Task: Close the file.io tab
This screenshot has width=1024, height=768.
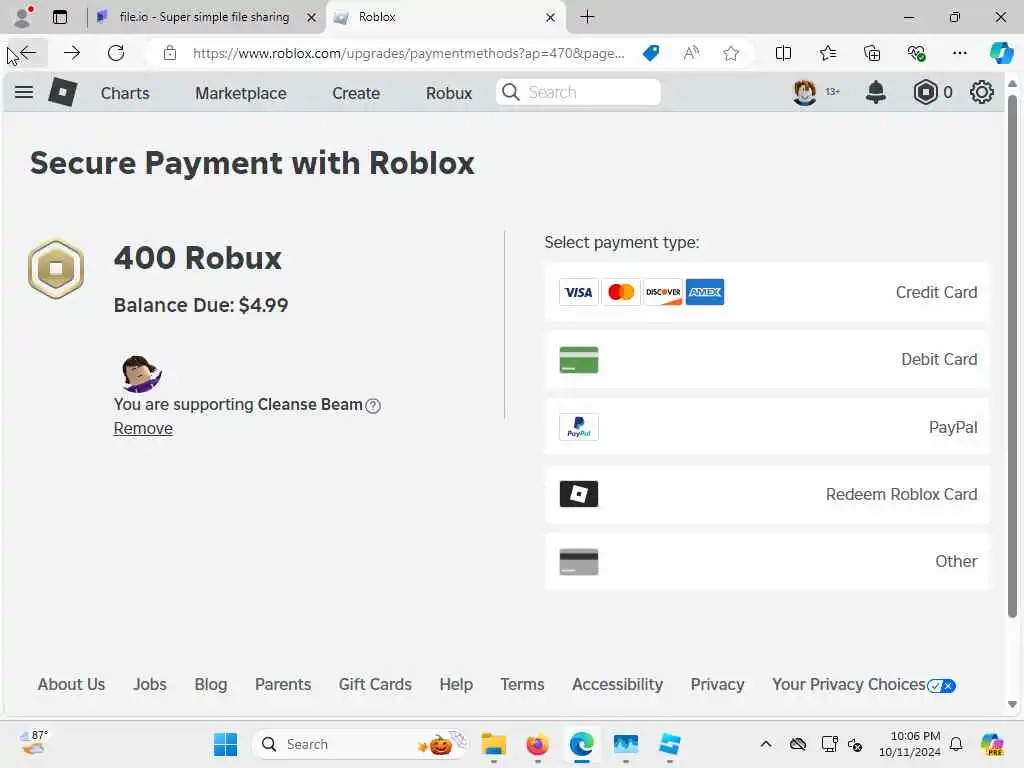Action: (x=312, y=18)
